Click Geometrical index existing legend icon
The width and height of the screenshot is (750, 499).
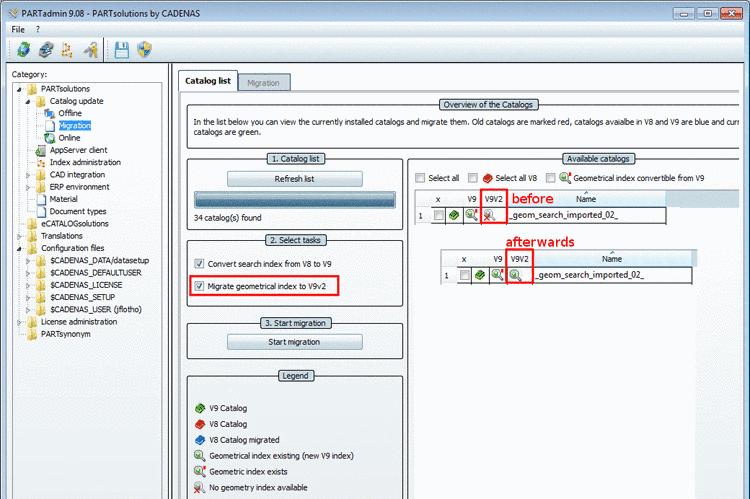(x=199, y=455)
